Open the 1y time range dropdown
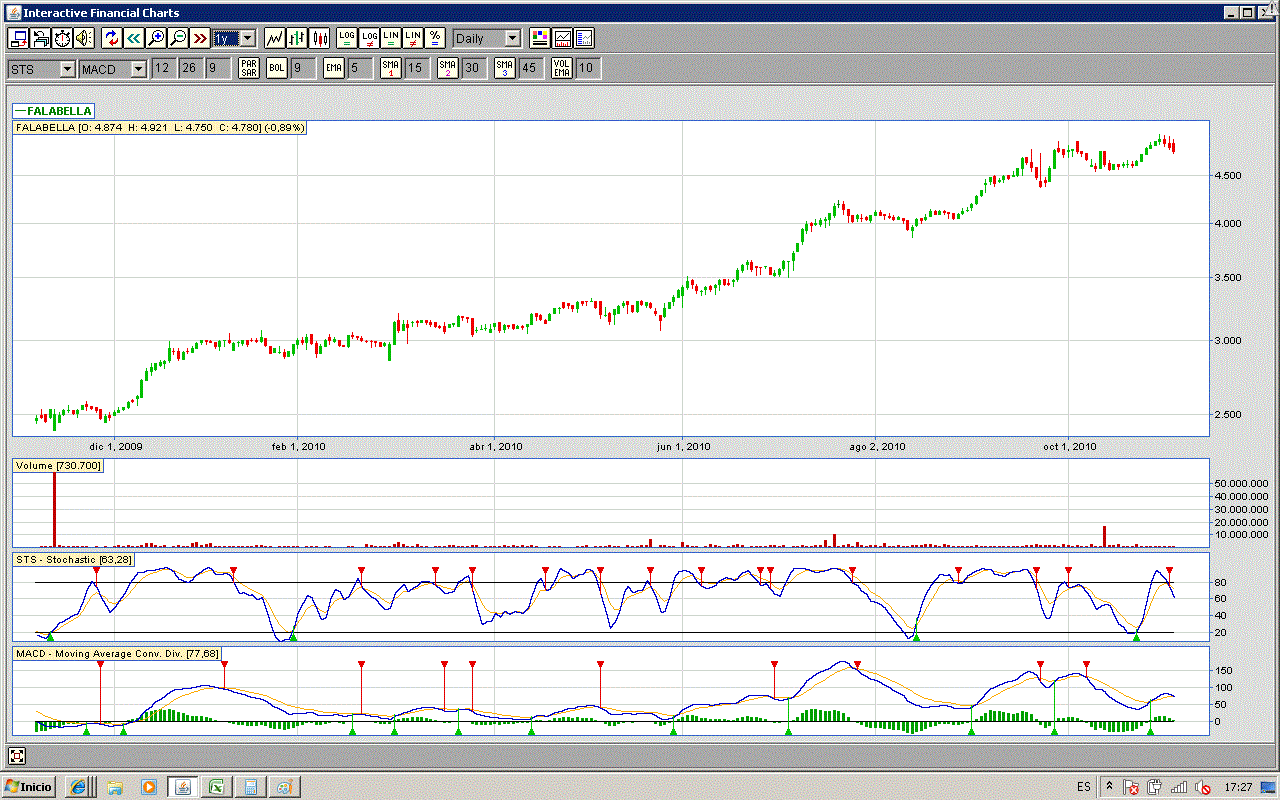 tap(247, 38)
